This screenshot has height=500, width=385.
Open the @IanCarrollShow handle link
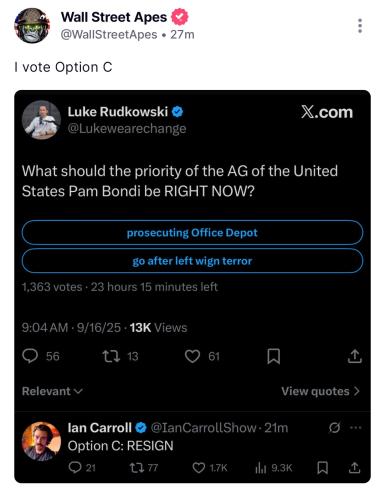(204, 428)
